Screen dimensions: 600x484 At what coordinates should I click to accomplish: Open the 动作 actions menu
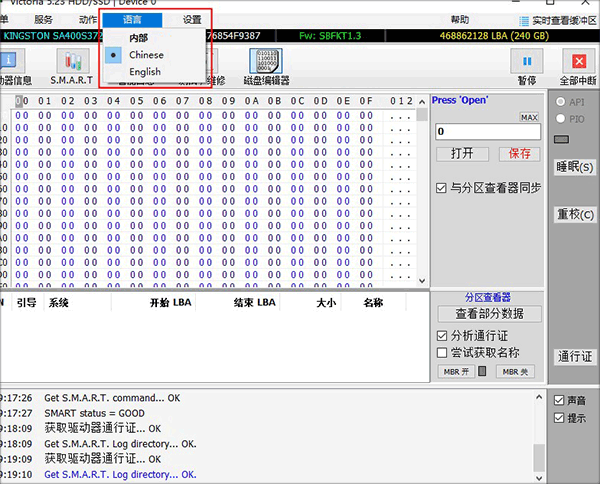88,20
